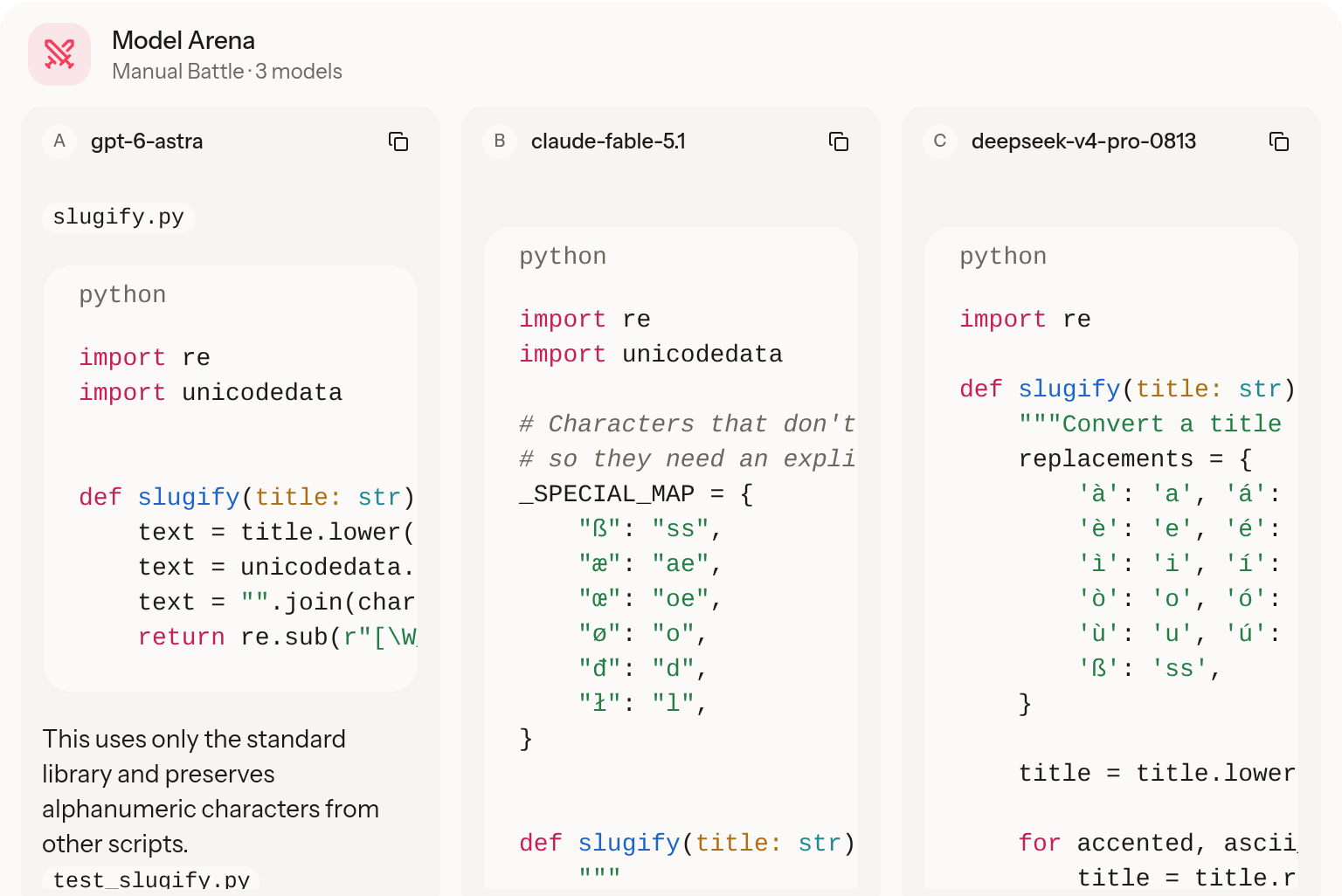Image resolution: width=1342 pixels, height=896 pixels.
Task: Click the 'return re.sub' line in gpt-6-astra's code
Action: pyautogui.click(x=278, y=638)
